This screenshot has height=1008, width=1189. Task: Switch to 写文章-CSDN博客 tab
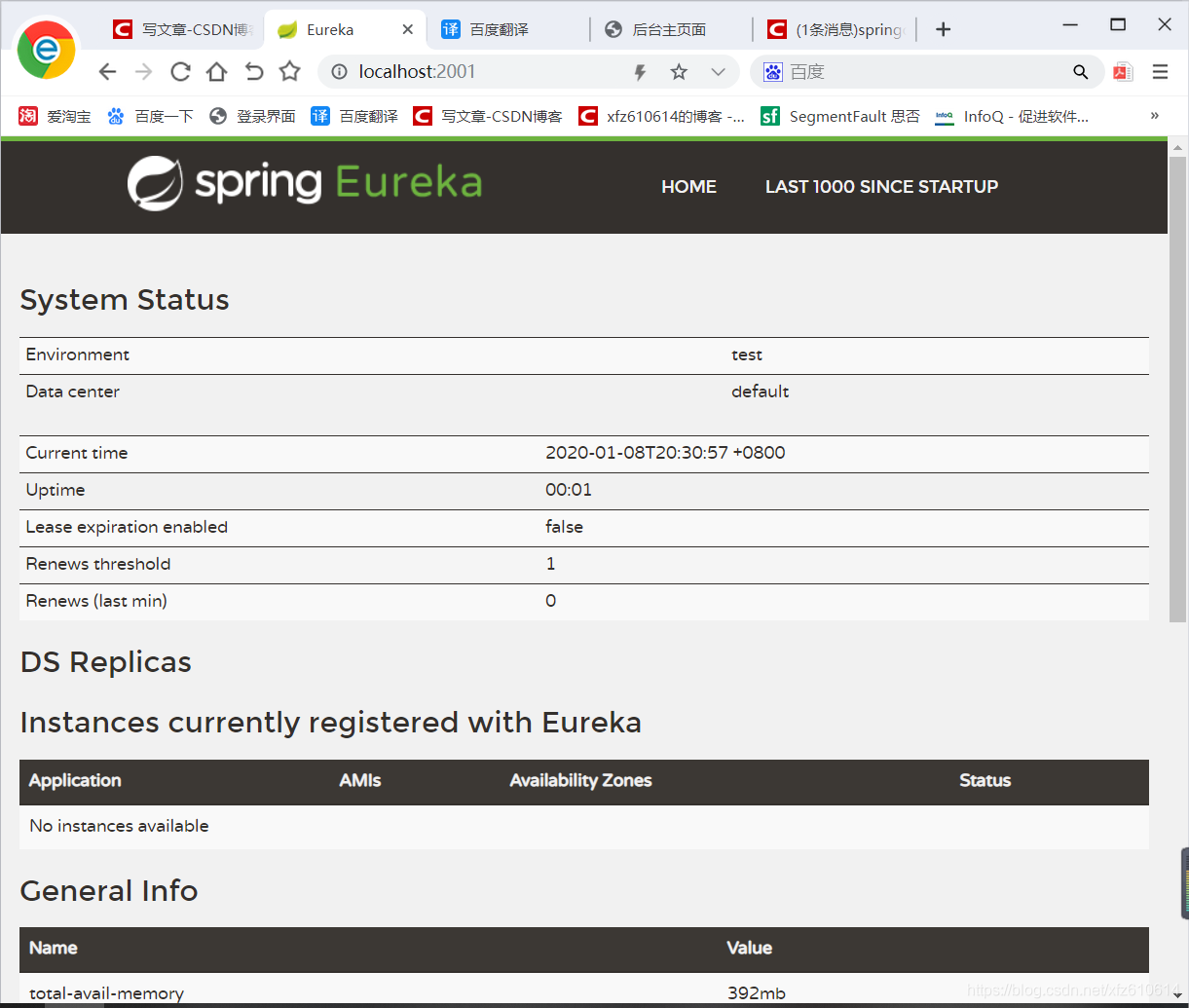[183, 29]
